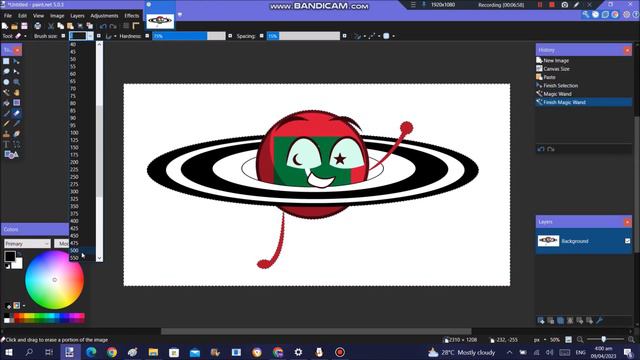Open the File menu

8,16
